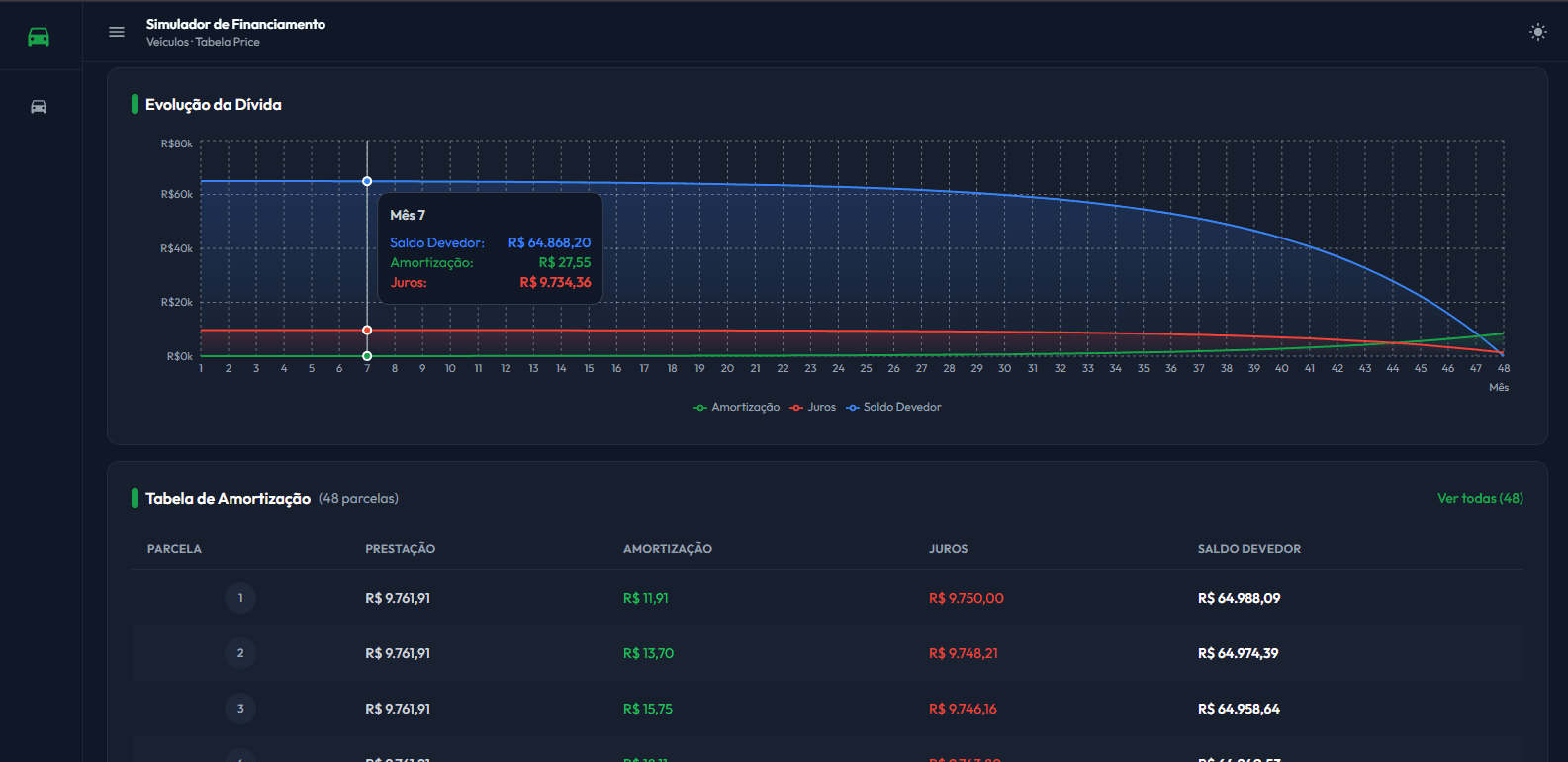
Task: Select installment number 3 badge
Action: click(x=240, y=709)
